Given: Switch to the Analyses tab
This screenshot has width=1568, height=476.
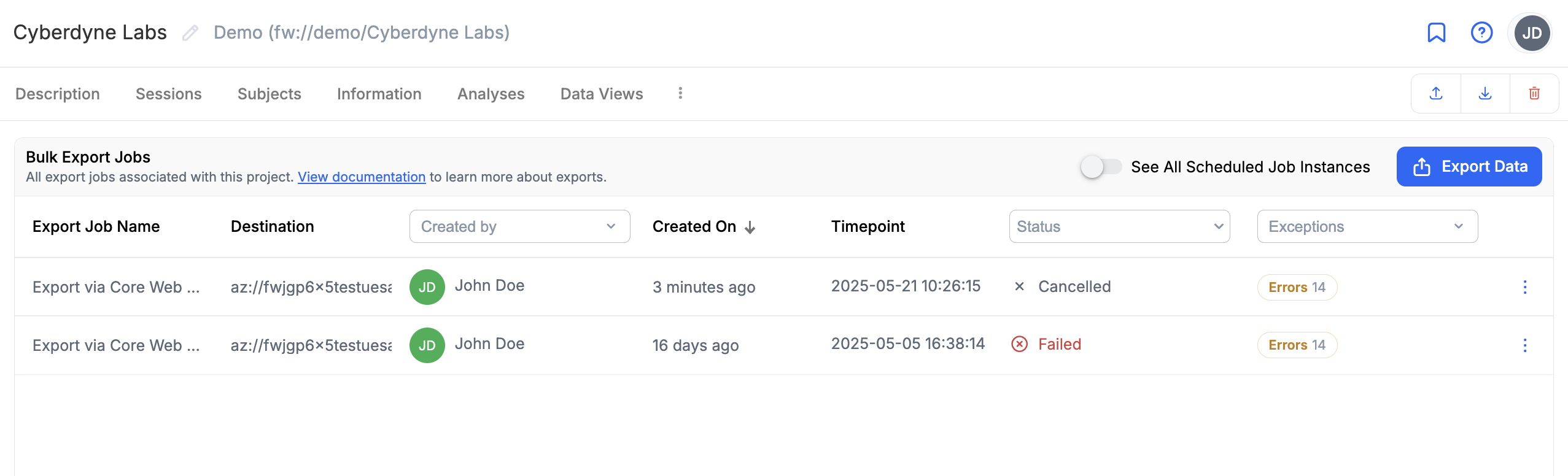Looking at the screenshot, I should (x=491, y=94).
